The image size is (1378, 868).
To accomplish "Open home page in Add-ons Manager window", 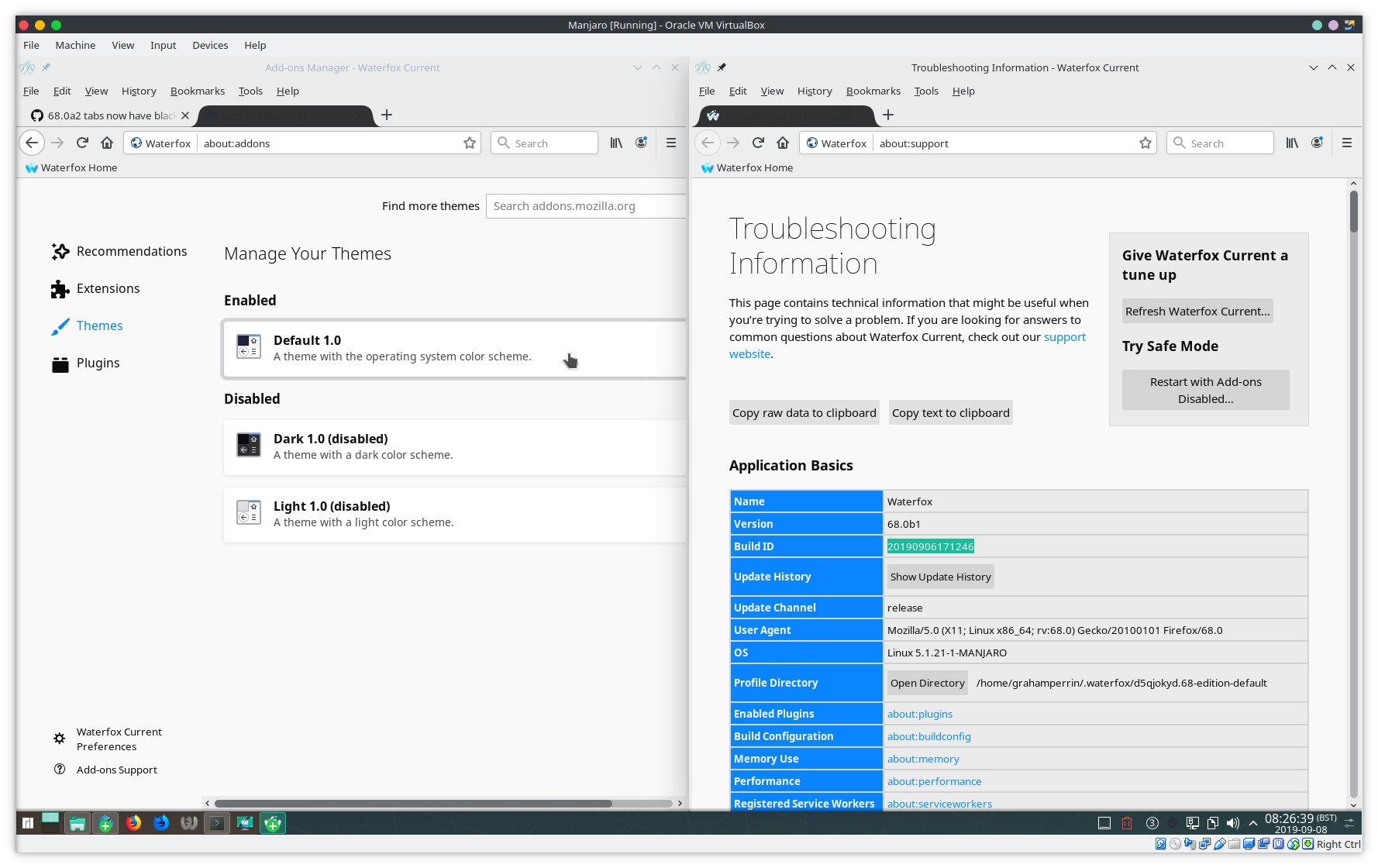I will click(107, 143).
